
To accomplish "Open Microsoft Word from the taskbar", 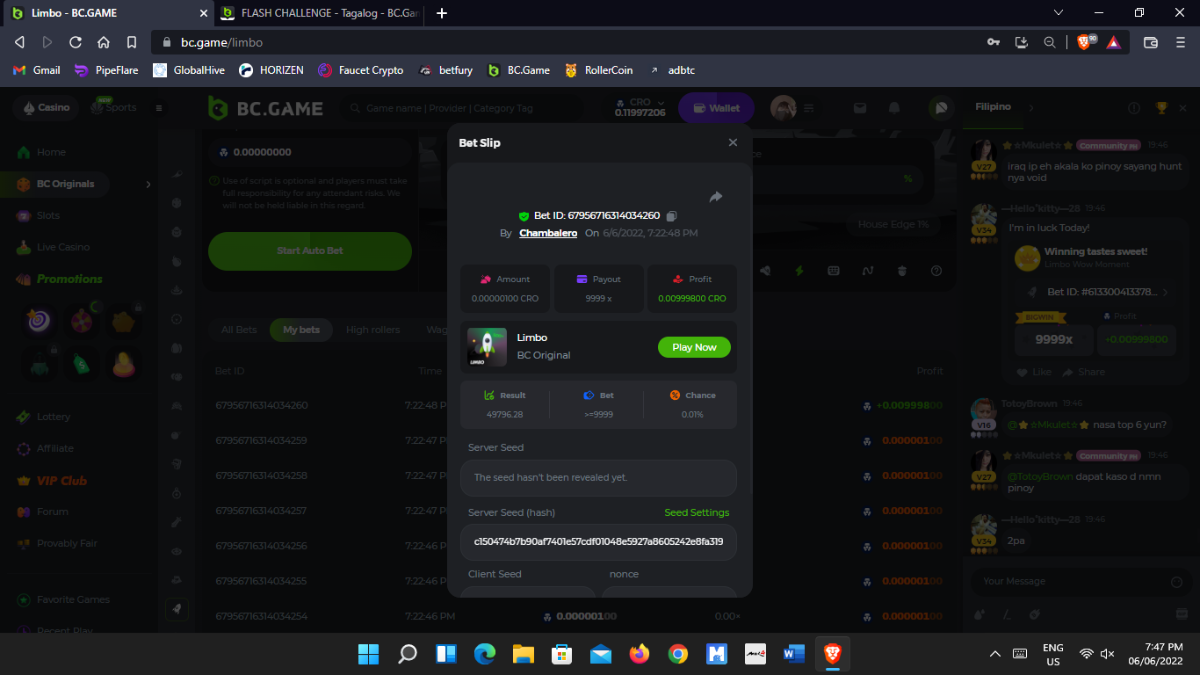I will point(793,654).
